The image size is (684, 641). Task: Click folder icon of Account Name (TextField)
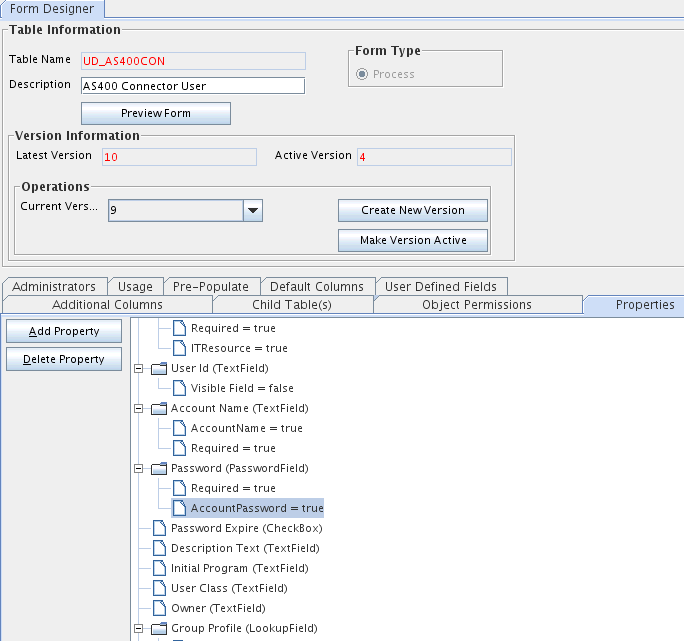point(159,409)
